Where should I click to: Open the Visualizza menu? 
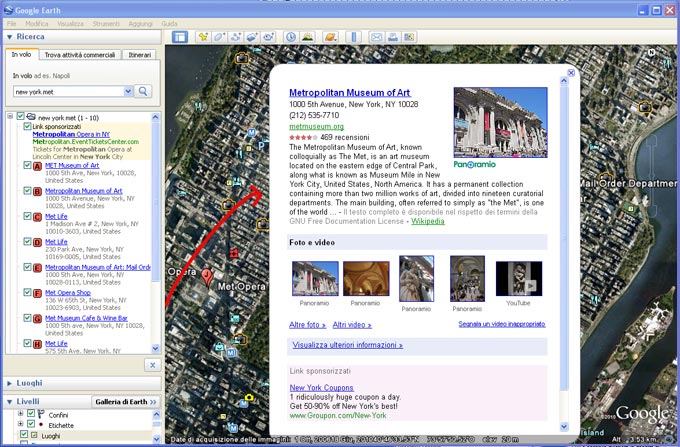pyautogui.click(x=71, y=23)
